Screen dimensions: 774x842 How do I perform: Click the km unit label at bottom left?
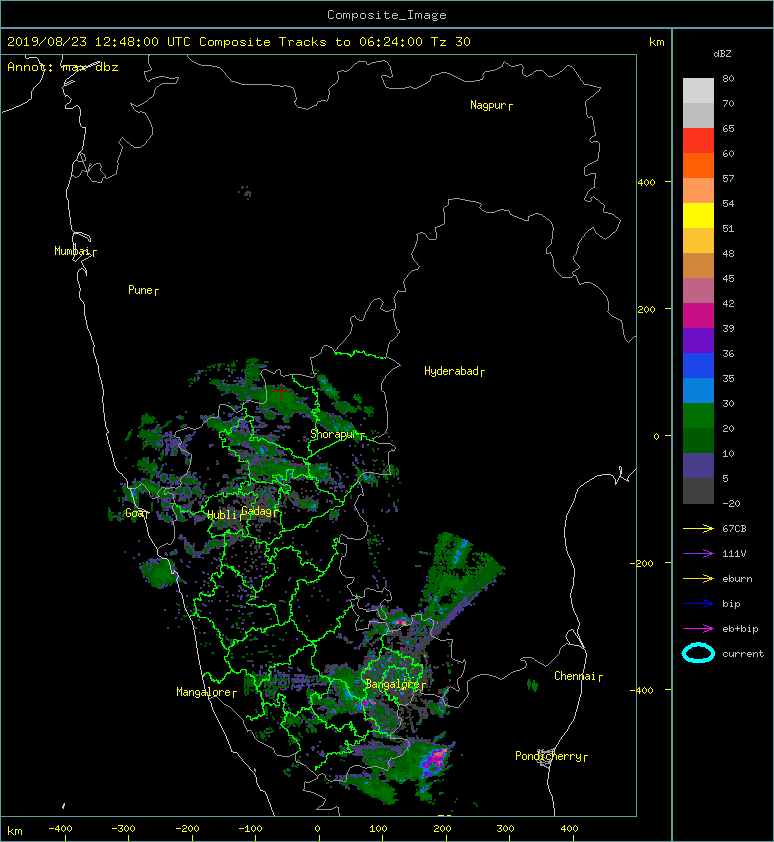[15, 831]
